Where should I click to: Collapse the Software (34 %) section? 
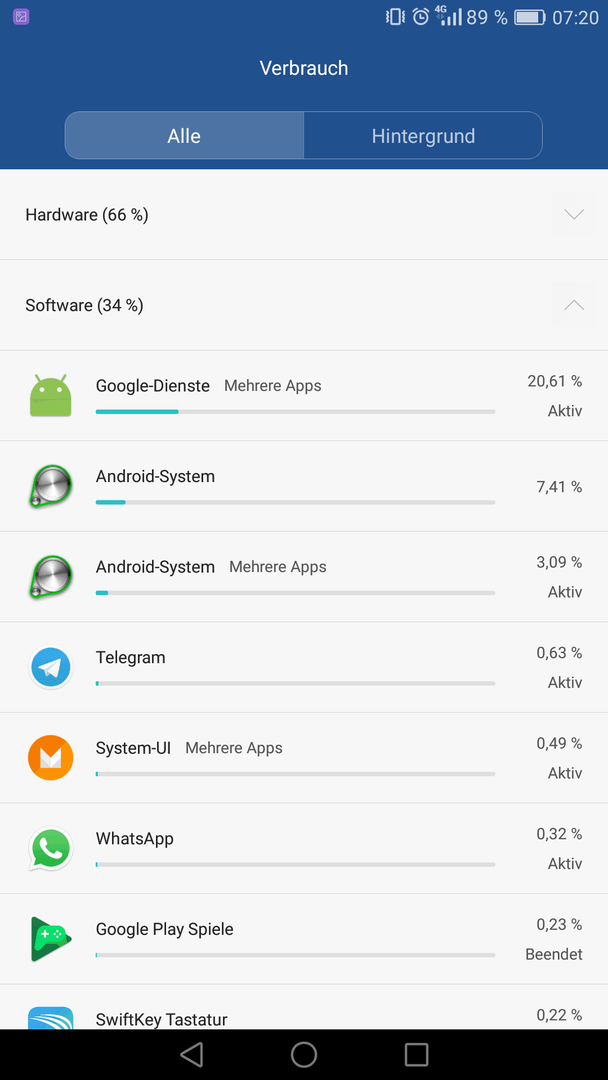tap(574, 304)
